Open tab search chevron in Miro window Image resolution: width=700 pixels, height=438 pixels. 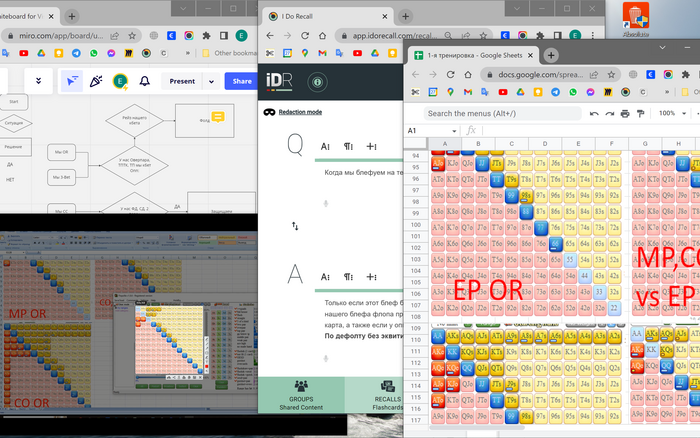click(x=183, y=8)
